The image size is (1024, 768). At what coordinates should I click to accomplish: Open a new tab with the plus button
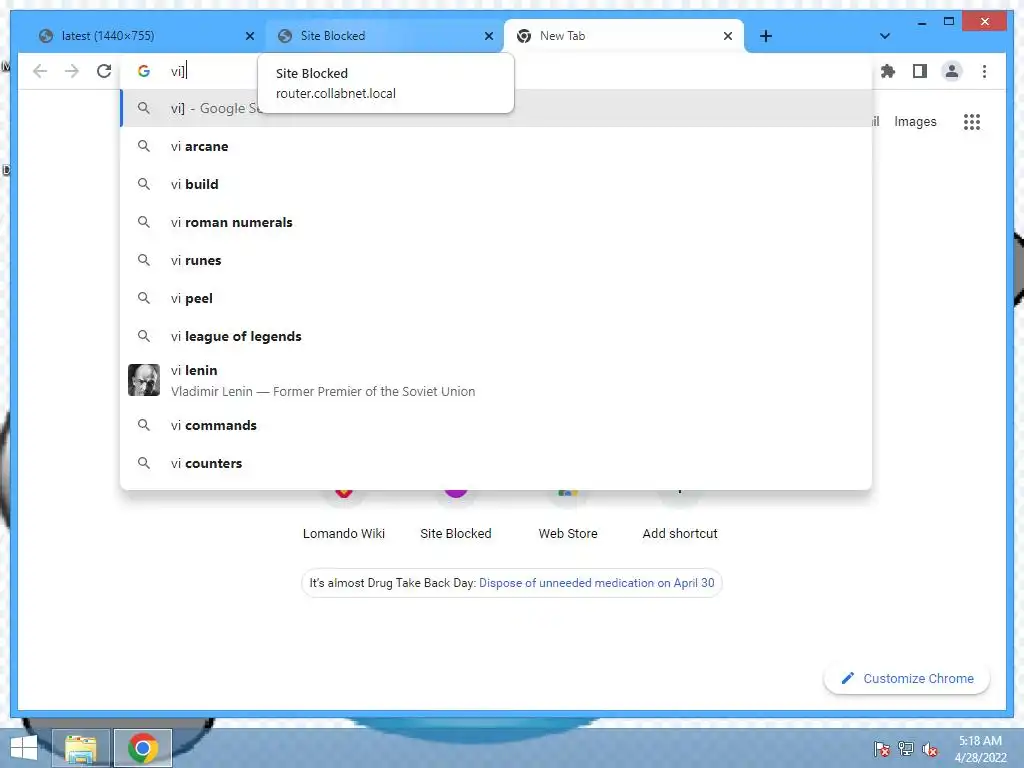[x=766, y=36]
